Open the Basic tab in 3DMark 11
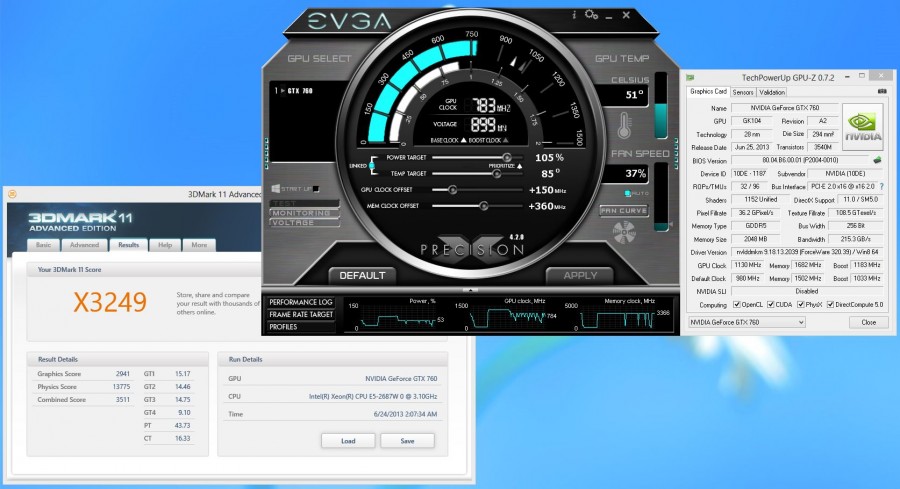This screenshot has width=900, height=489. (x=44, y=245)
